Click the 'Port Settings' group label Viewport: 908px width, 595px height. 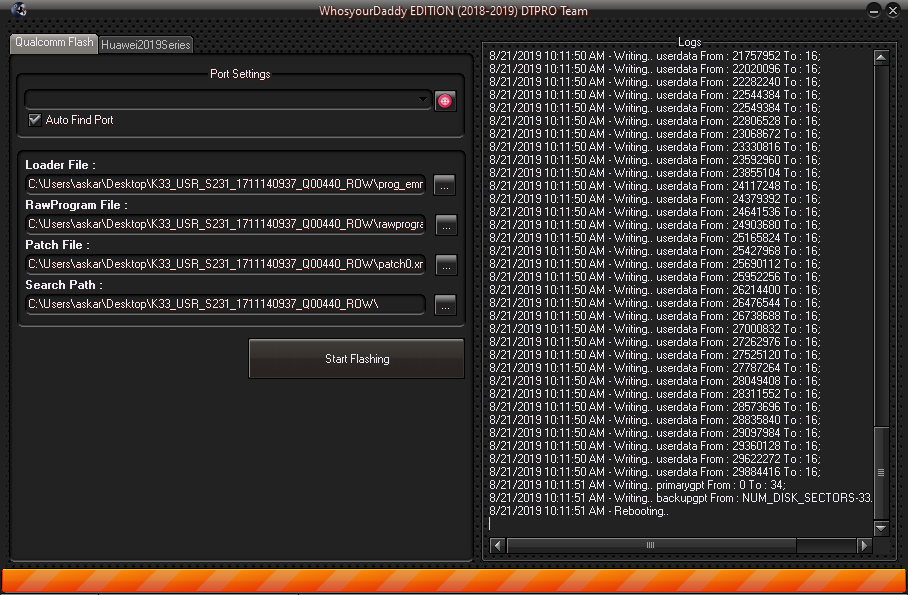(x=240, y=74)
